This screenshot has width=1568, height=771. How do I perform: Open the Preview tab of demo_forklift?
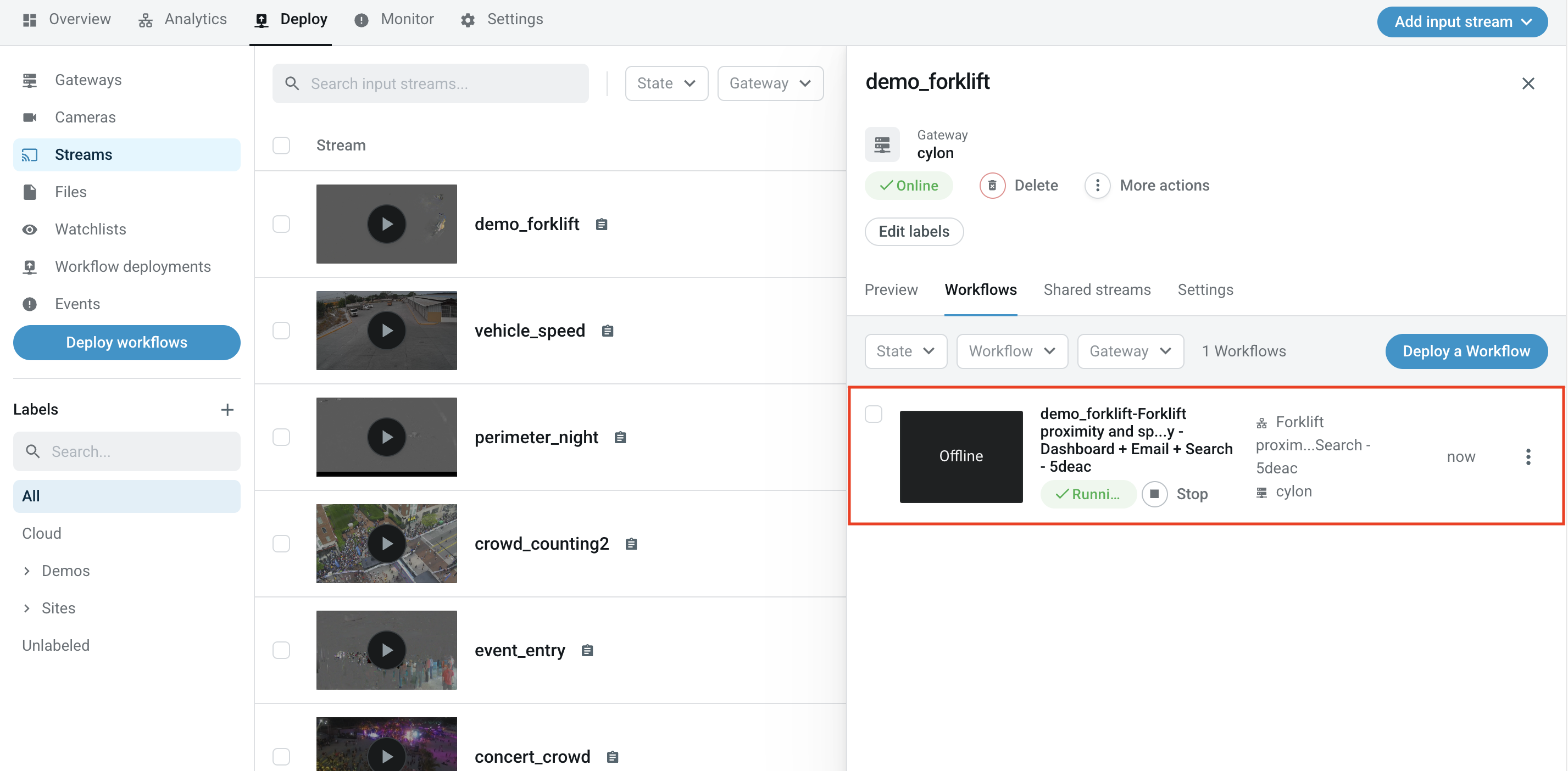(891, 289)
